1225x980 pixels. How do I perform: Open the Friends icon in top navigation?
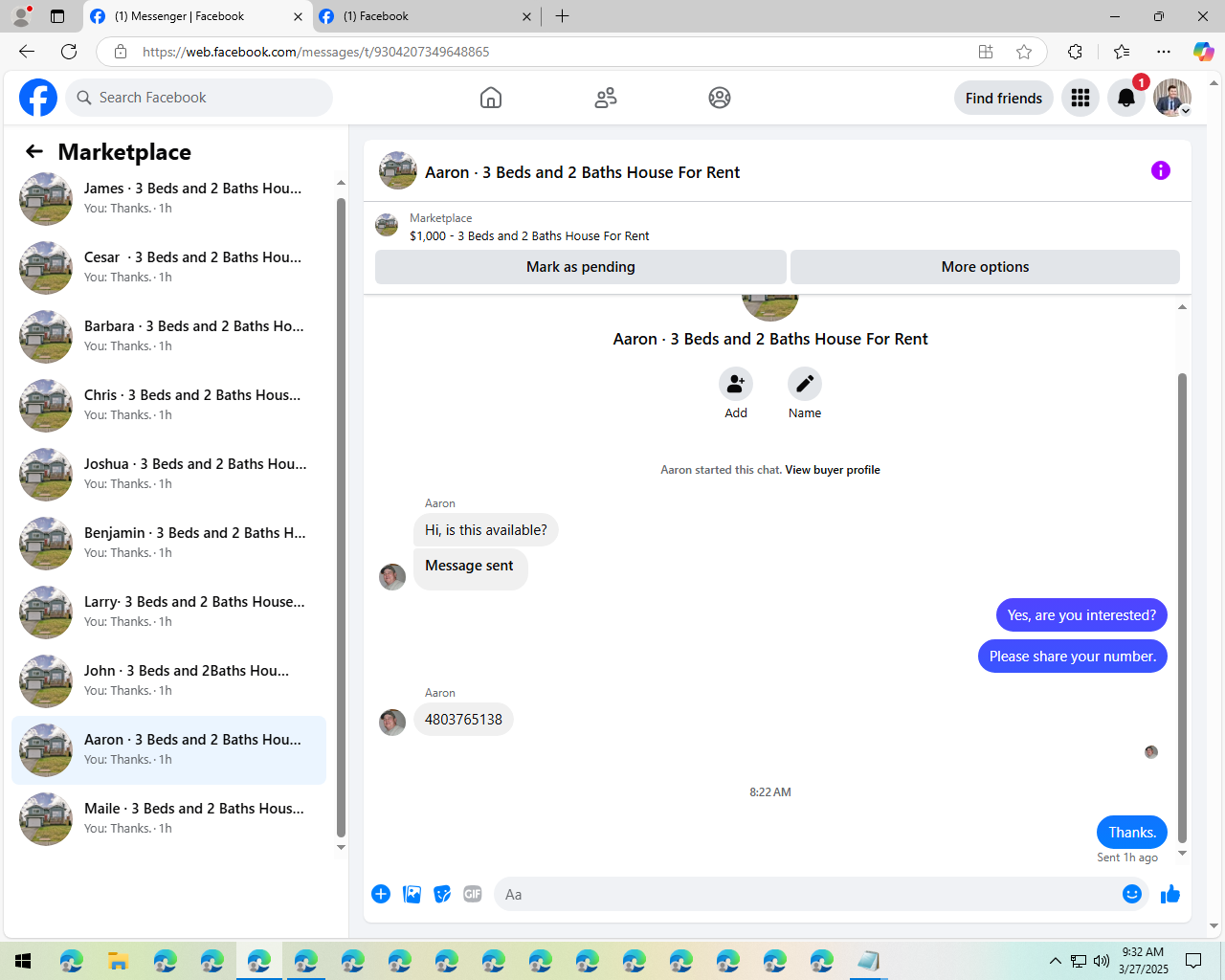click(606, 98)
